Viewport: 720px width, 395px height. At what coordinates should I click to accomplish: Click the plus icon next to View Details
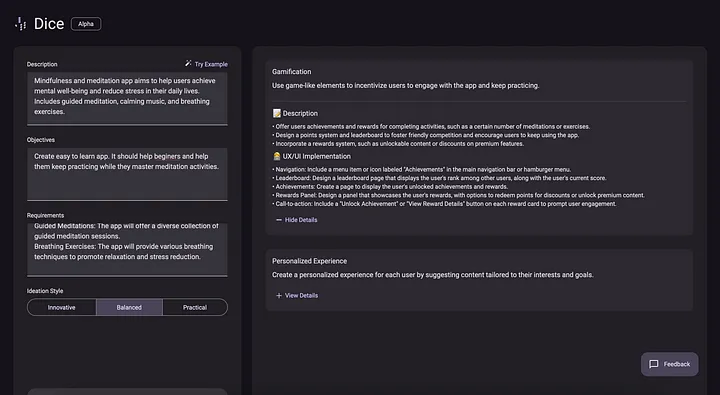click(279, 296)
